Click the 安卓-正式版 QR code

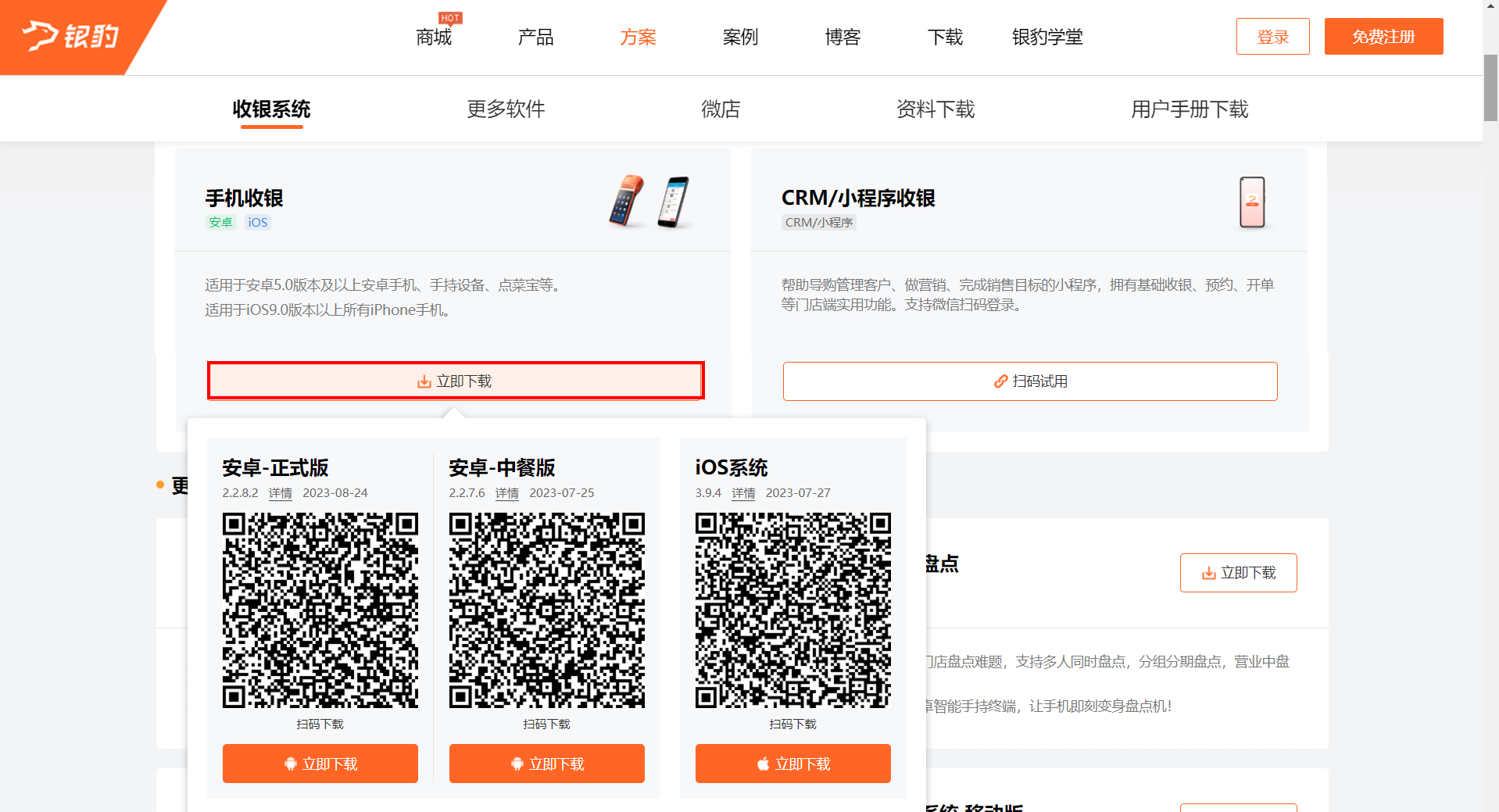pos(320,610)
